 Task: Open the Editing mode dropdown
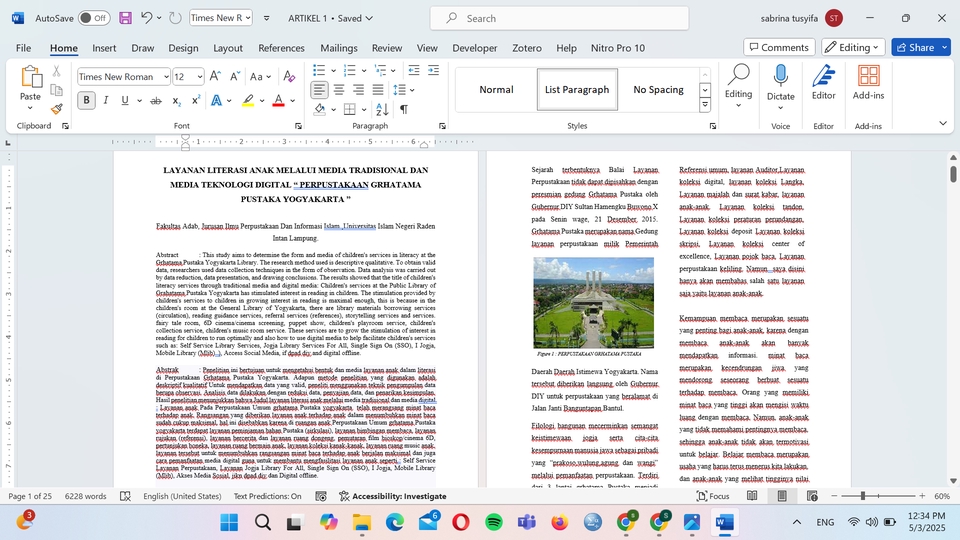tap(853, 47)
